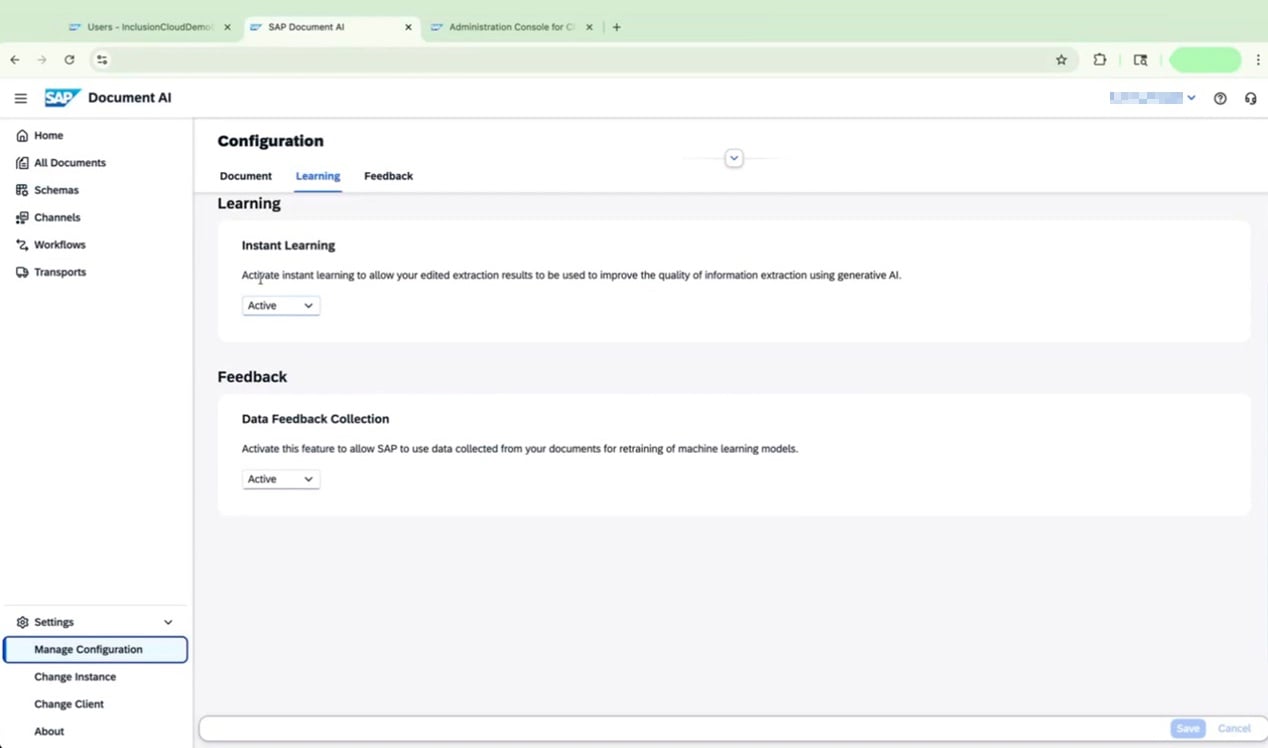Screen dimensions: 1268x748
Task: Select the SAP Document AI browser tab
Action: coord(330,27)
